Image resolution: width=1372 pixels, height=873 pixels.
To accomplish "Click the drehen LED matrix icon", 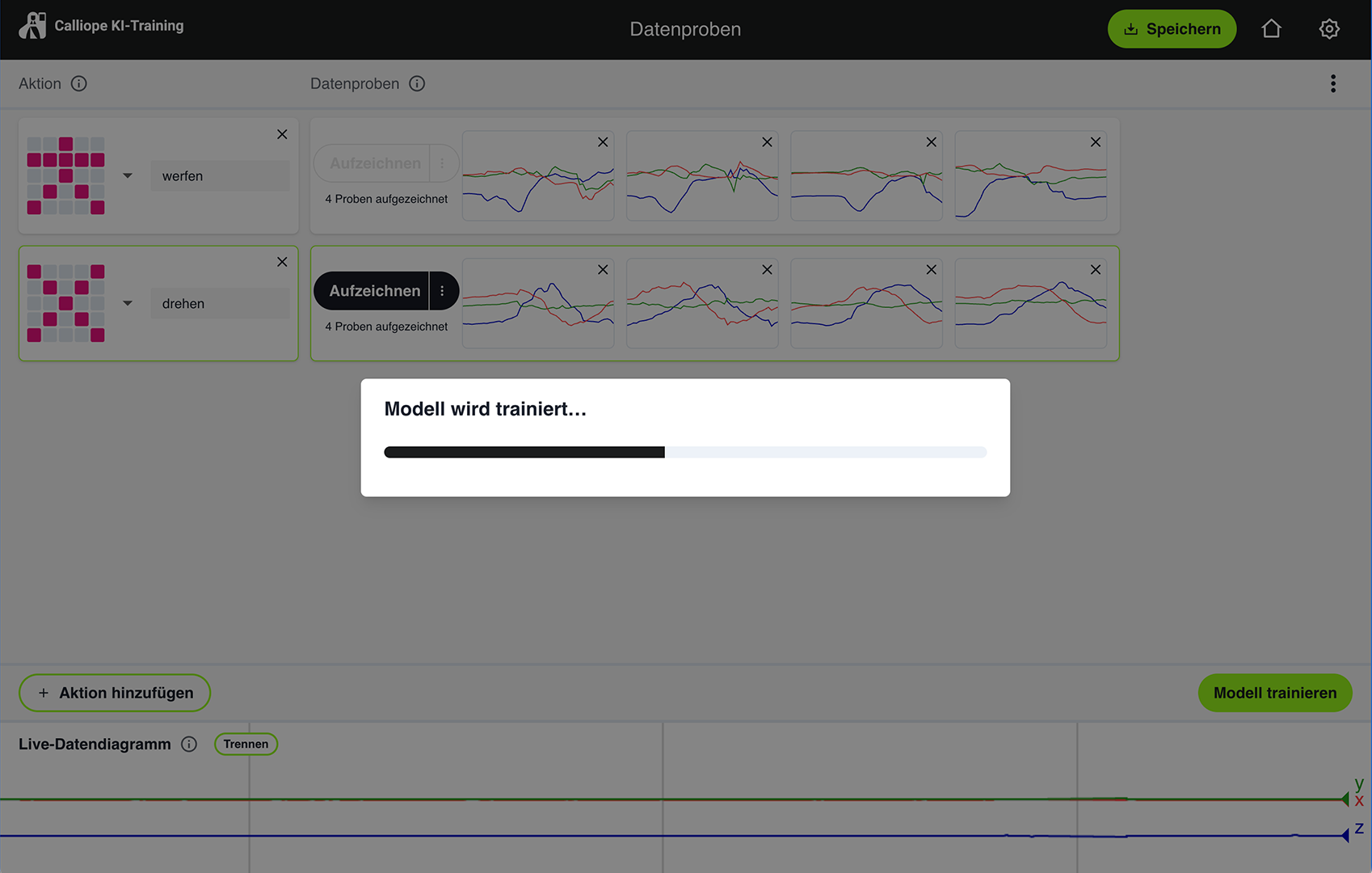I will click(x=65, y=303).
